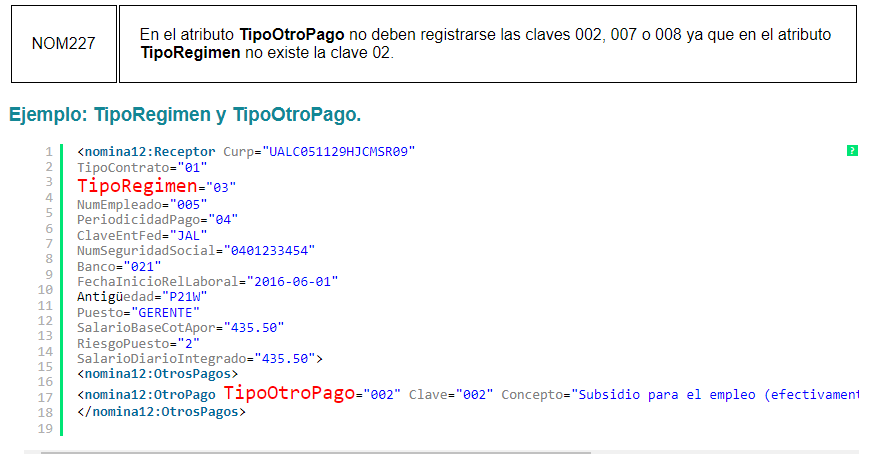Click the NOM227 table cell
This screenshot has width=870, height=454.
[64, 44]
